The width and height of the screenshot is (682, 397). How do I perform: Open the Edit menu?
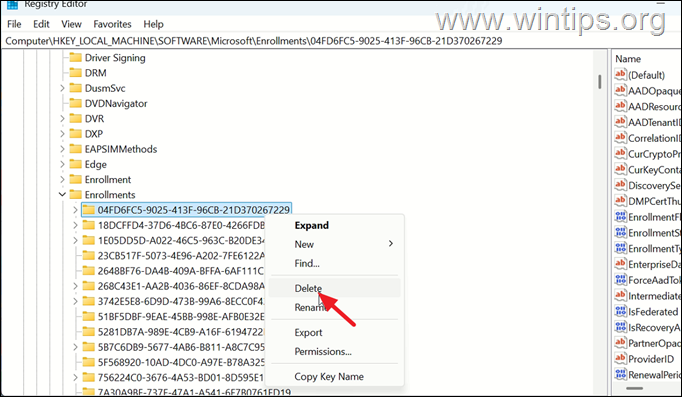(x=41, y=24)
